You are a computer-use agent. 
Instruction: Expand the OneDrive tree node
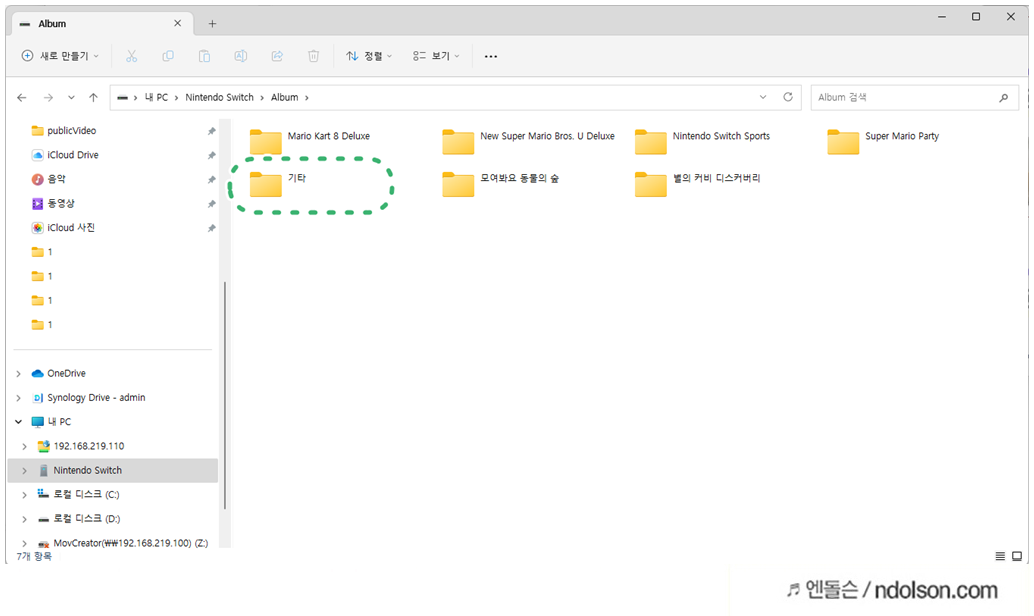(x=18, y=373)
